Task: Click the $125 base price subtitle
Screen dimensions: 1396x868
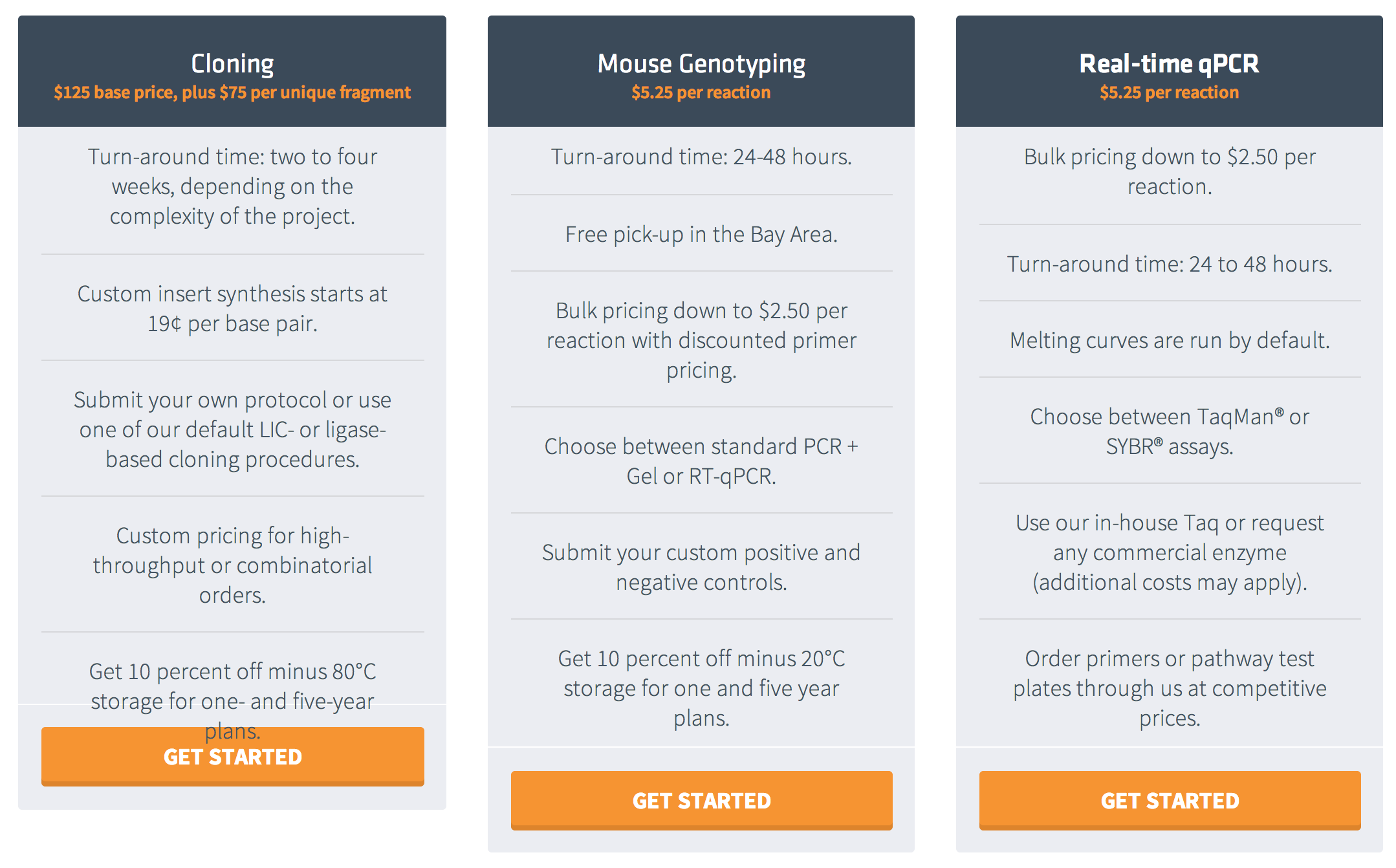Action: coord(232,92)
